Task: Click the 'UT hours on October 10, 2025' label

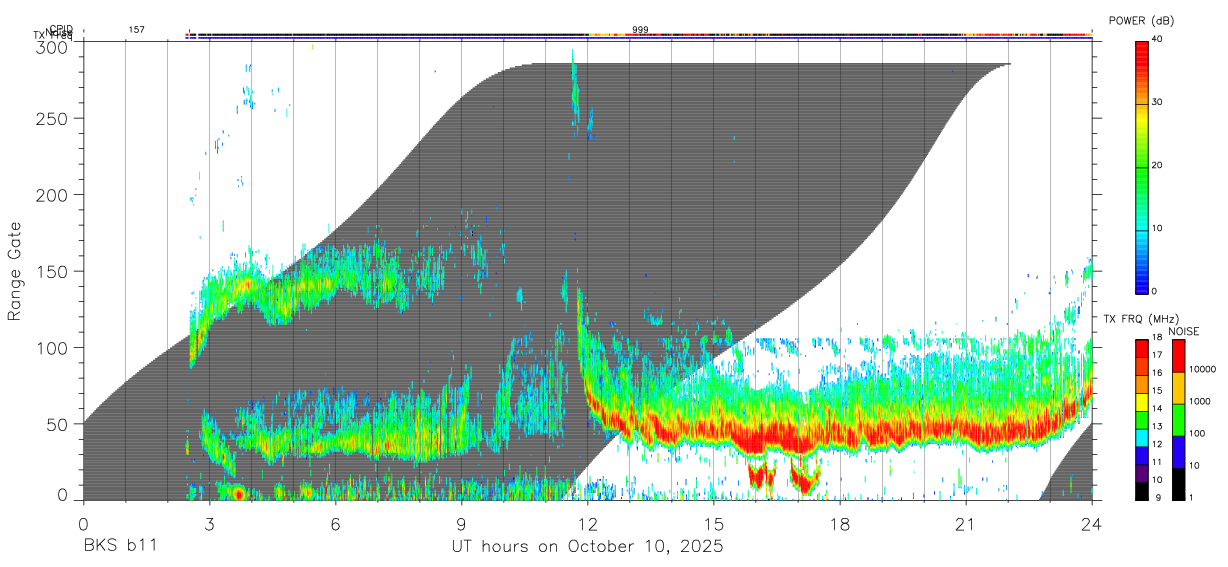Action: [x=587, y=547]
